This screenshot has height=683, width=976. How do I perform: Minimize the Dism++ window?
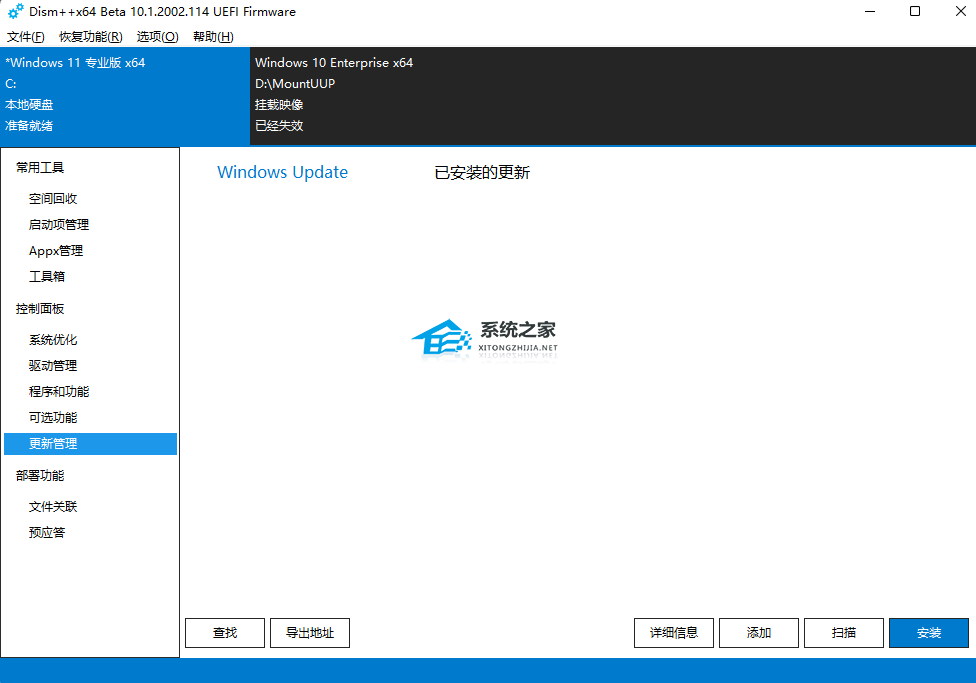pyautogui.click(x=870, y=11)
